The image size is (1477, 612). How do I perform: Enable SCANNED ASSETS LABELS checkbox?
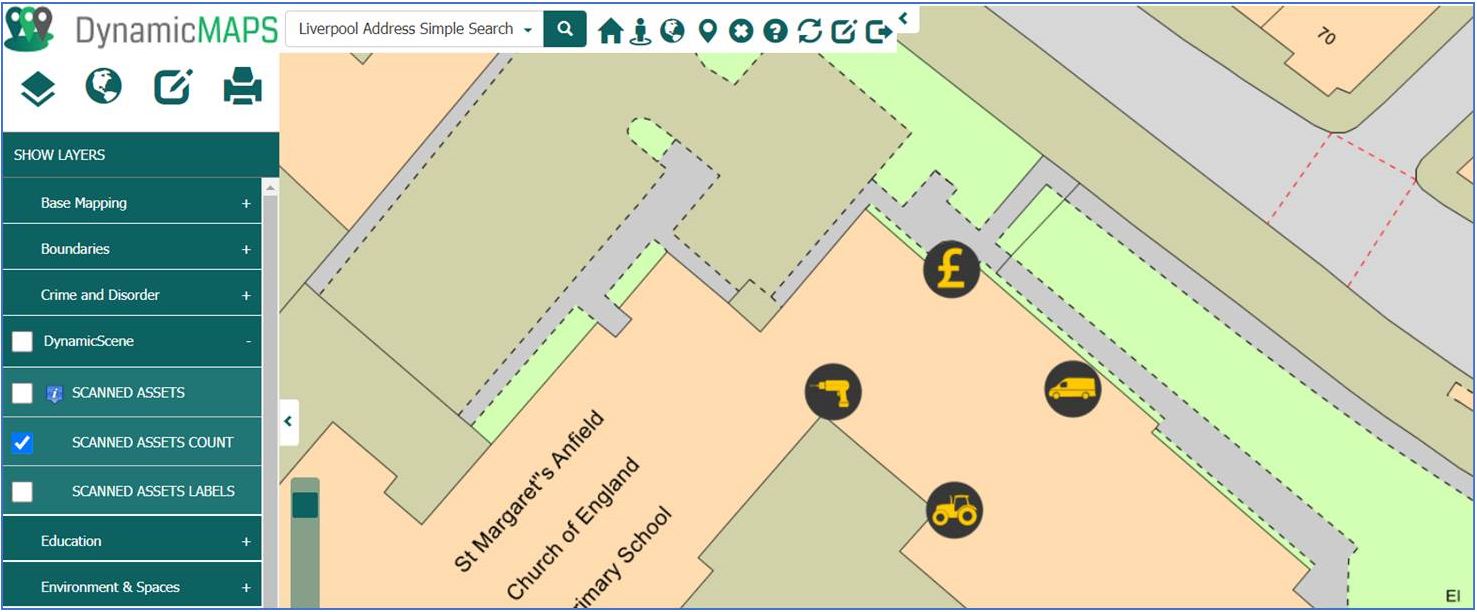click(22, 492)
